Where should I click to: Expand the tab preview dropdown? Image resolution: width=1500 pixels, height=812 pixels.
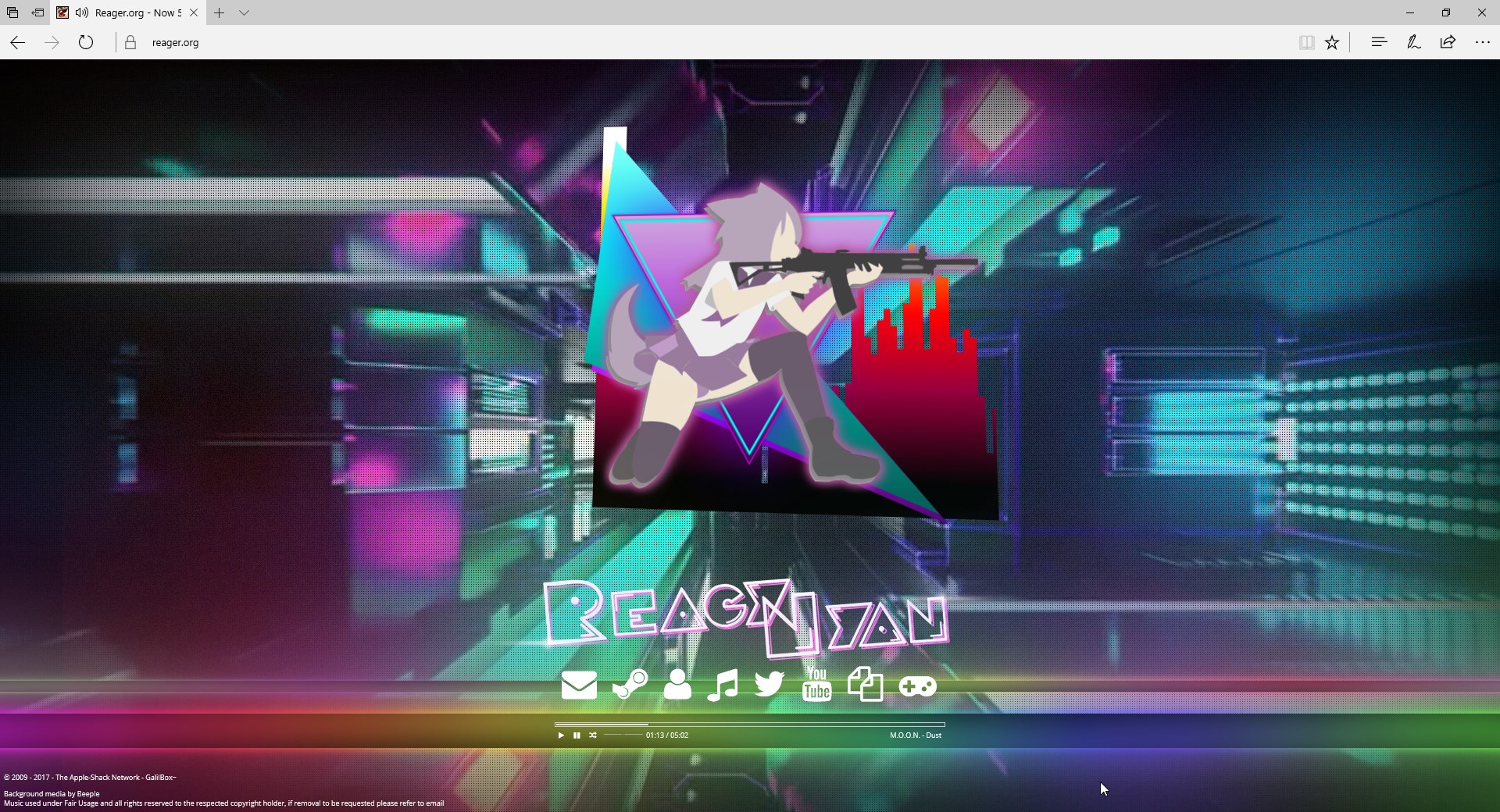point(244,12)
